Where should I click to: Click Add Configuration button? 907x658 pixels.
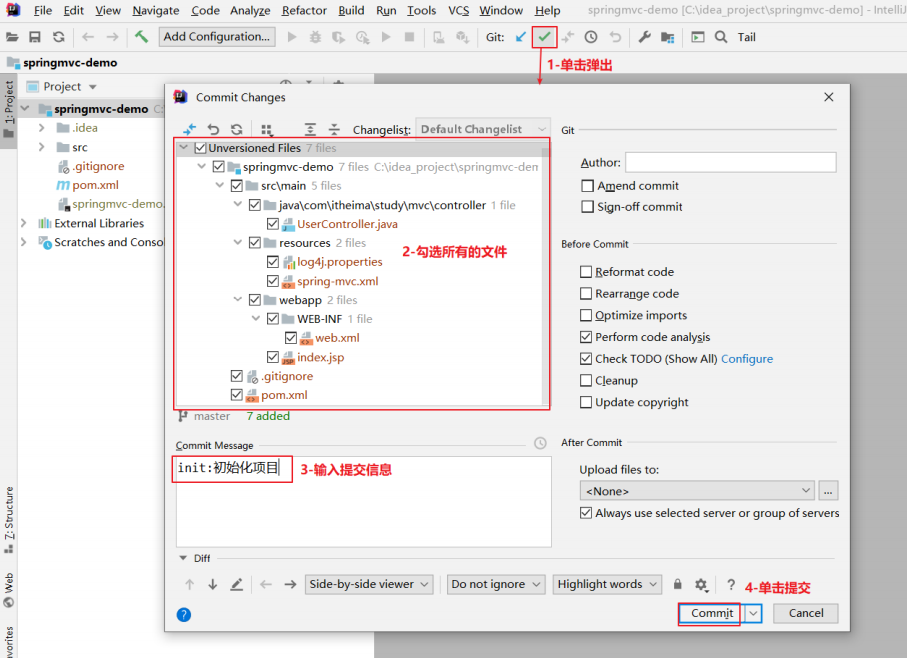[x=216, y=36]
